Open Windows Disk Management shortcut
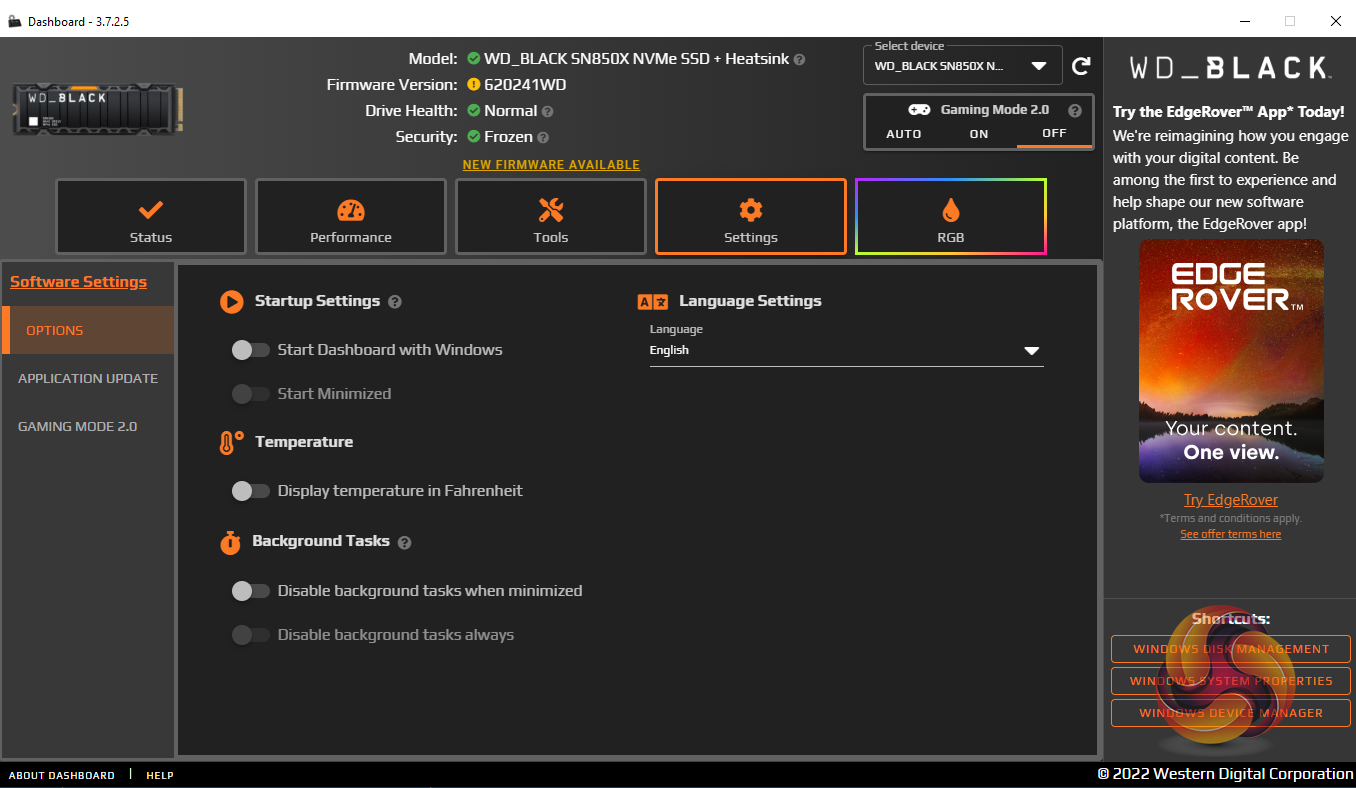The height and width of the screenshot is (788, 1356). pyautogui.click(x=1230, y=649)
